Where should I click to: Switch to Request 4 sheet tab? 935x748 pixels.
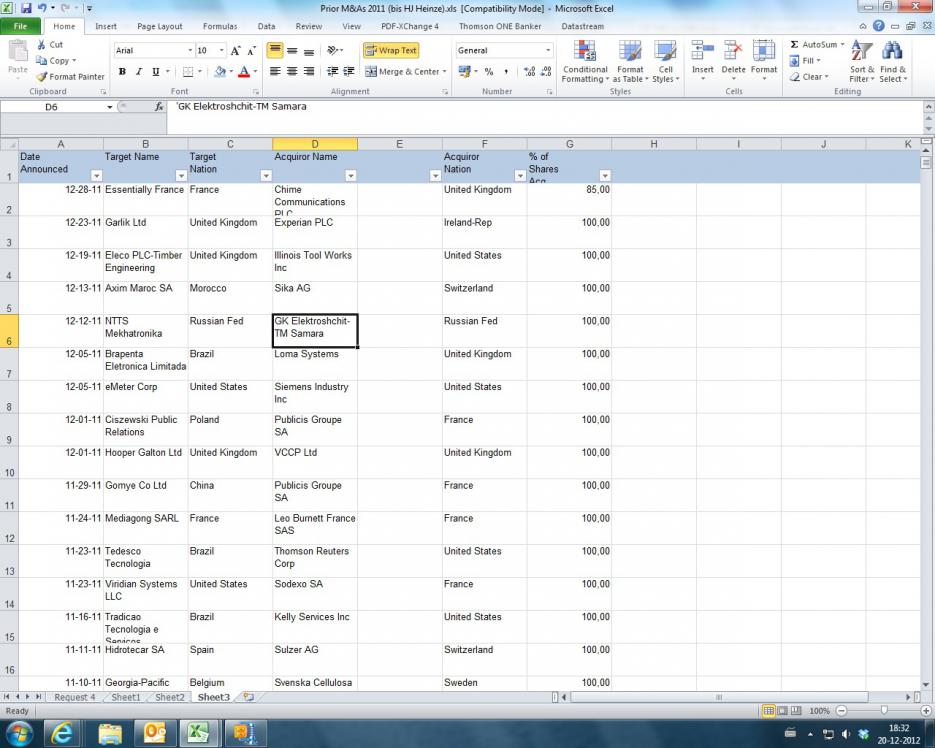(x=75, y=697)
